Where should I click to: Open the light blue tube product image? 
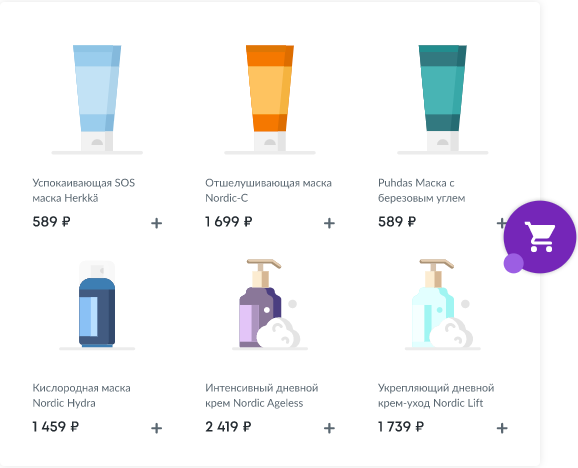(97, 99)
